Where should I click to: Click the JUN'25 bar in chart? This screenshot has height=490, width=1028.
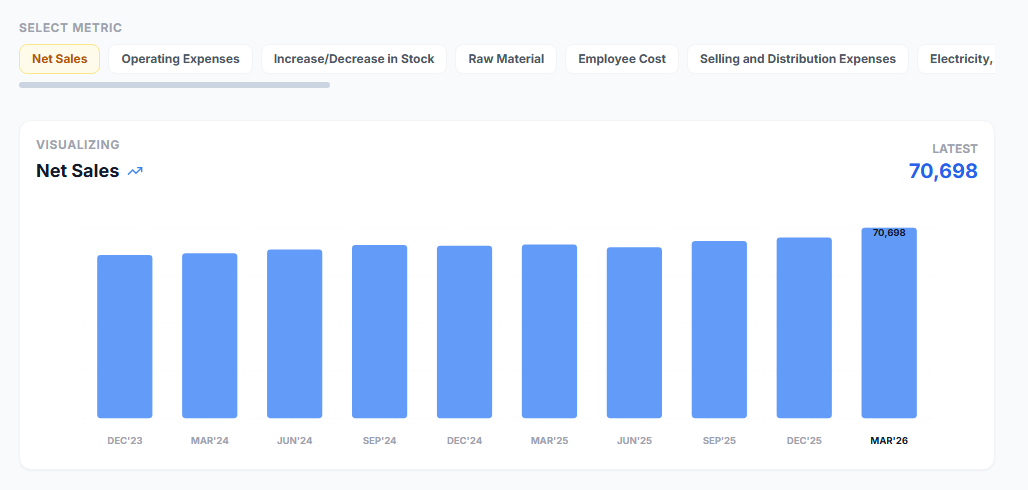pyautogui.click(x=635, y=333)
